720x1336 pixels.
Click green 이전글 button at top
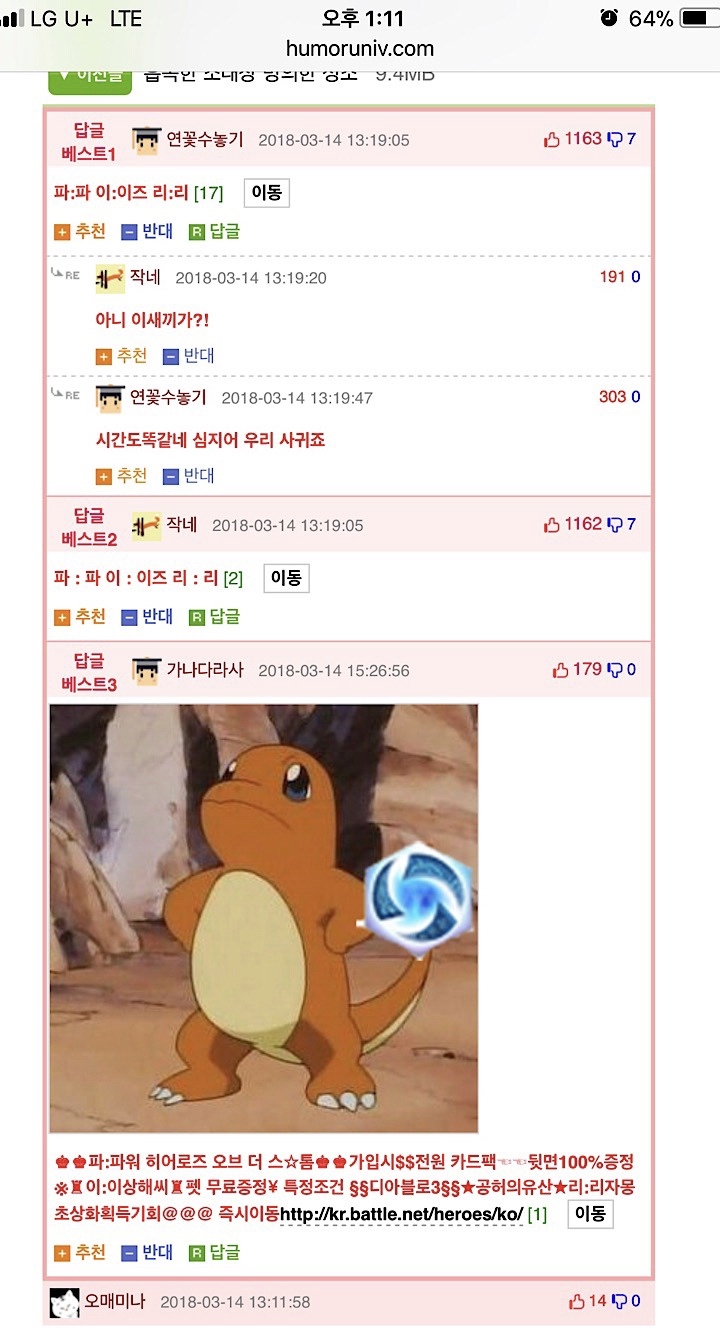[90, 76]
